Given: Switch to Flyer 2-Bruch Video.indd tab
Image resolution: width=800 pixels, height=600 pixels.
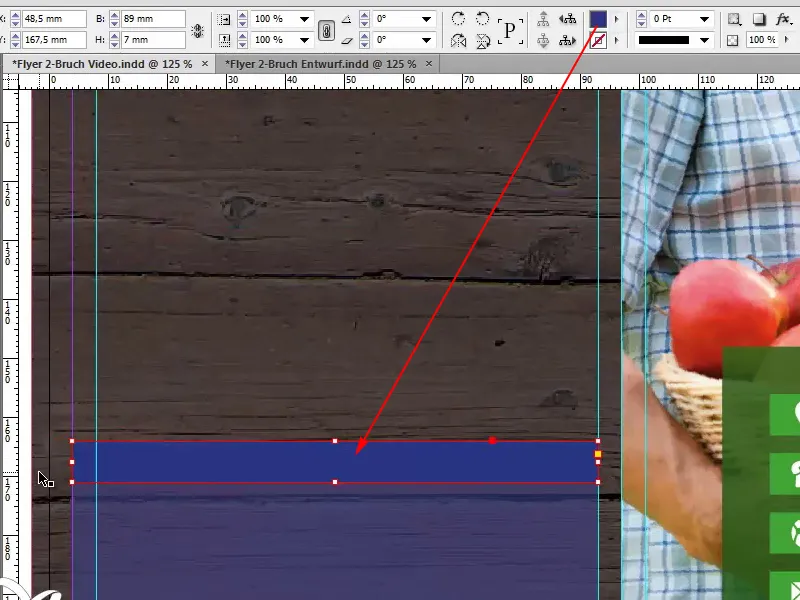Looking at the screenshot, I should pos(102,64).
